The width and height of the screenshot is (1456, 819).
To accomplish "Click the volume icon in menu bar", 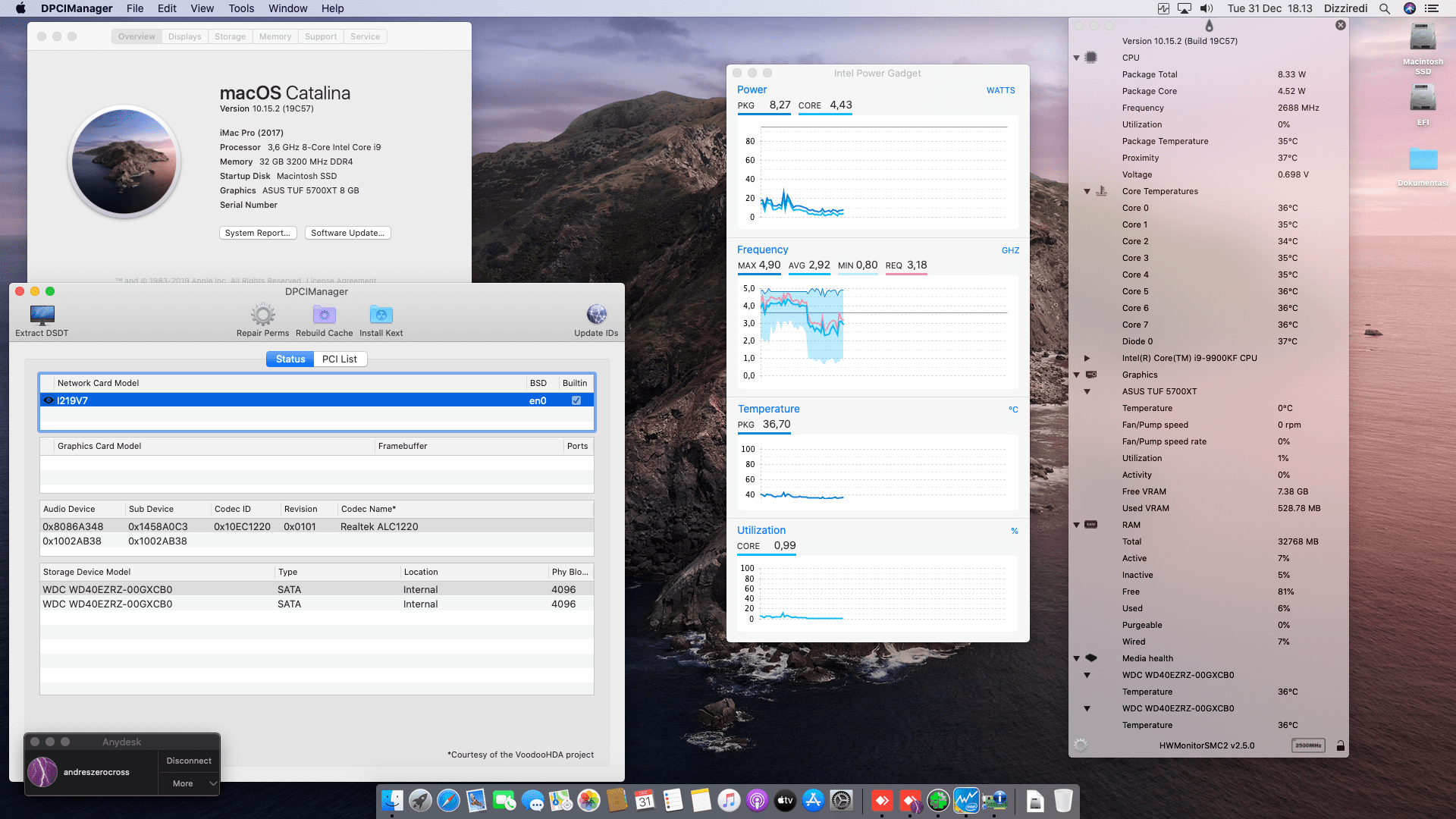I will pyautogui.click(x=1207, y=8).
